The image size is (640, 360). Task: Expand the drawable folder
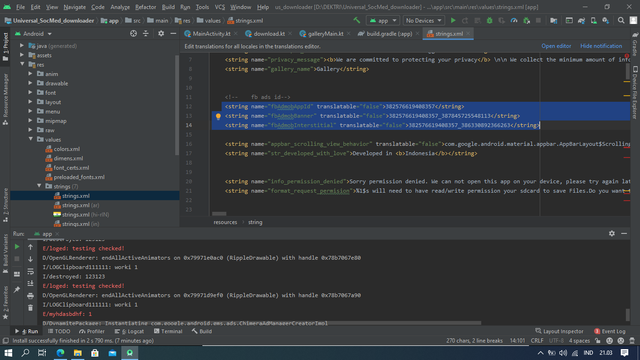point(31,83)
